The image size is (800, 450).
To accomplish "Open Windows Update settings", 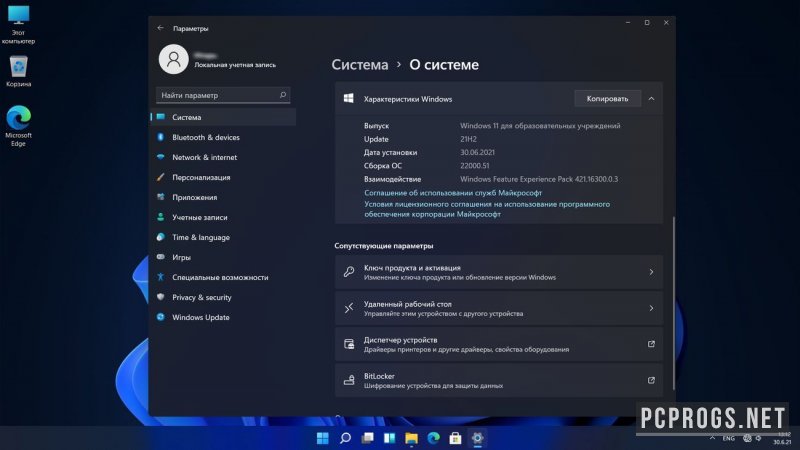I will 223,317.
